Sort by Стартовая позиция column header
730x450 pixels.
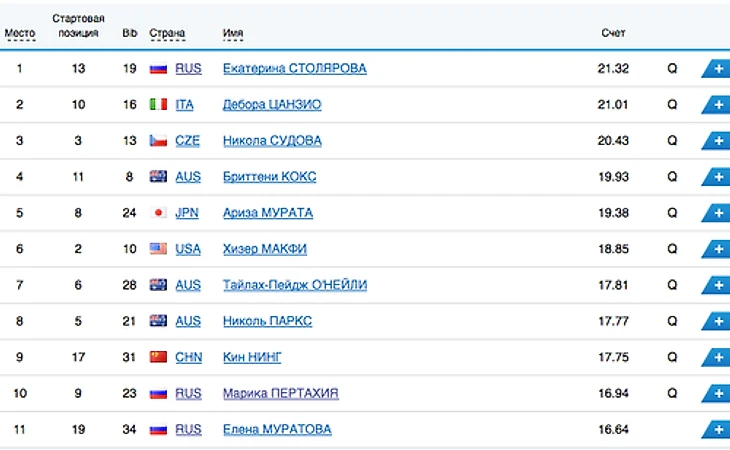78,26
